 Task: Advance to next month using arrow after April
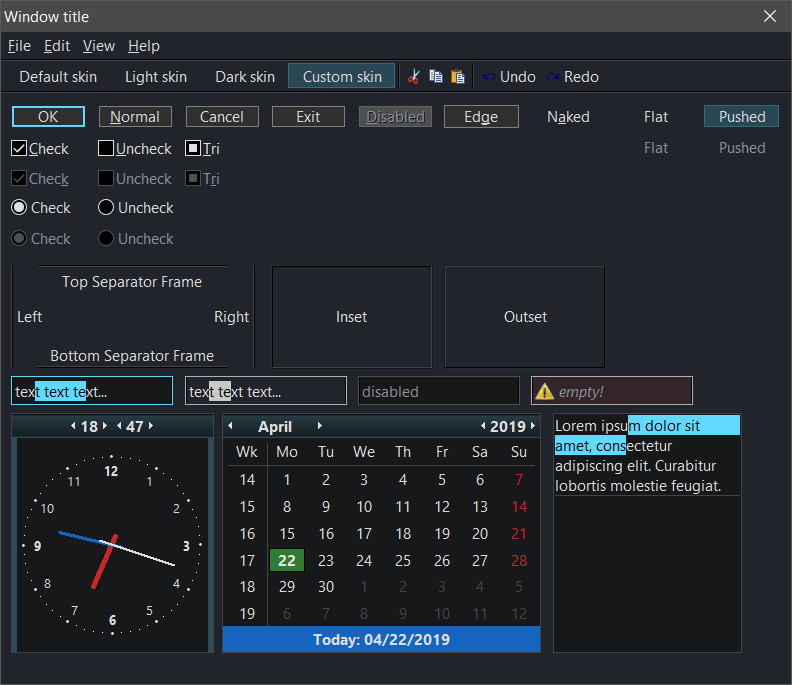coord(320,426)
